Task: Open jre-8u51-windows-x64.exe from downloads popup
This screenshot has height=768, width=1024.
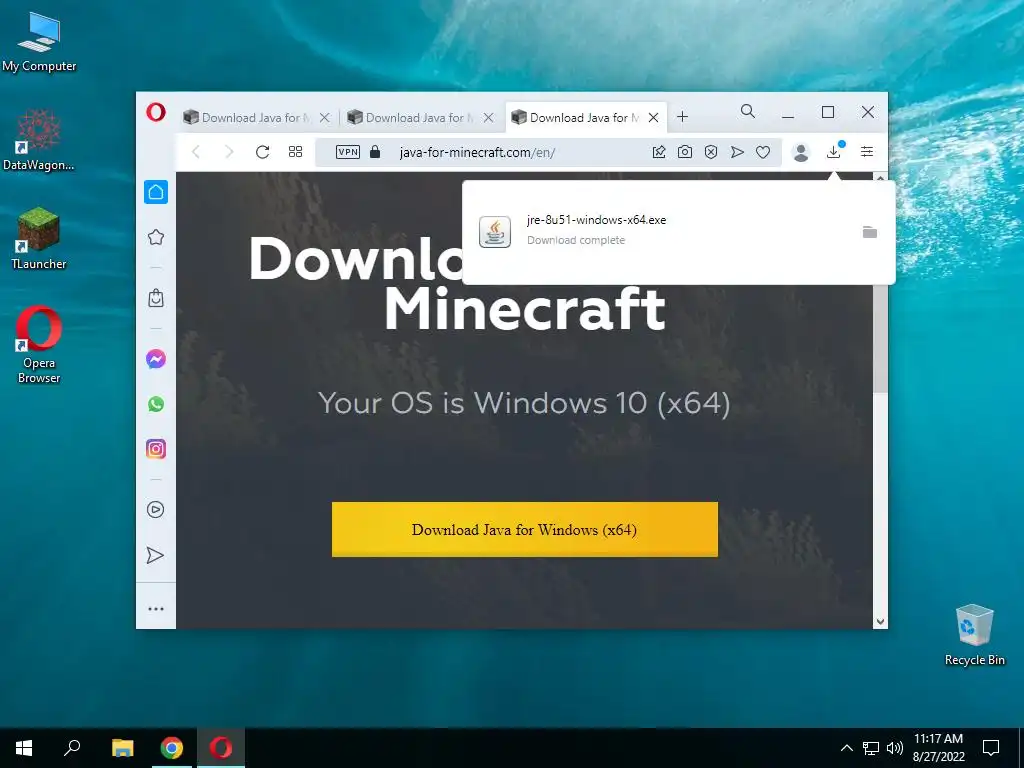Action: pos(596,220)
